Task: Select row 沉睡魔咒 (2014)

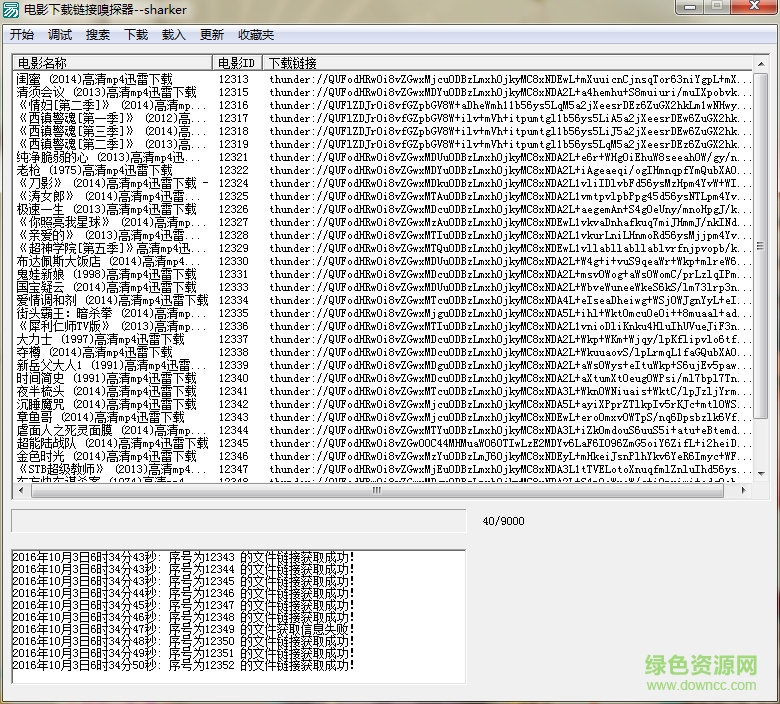Action: pos(383,404)
